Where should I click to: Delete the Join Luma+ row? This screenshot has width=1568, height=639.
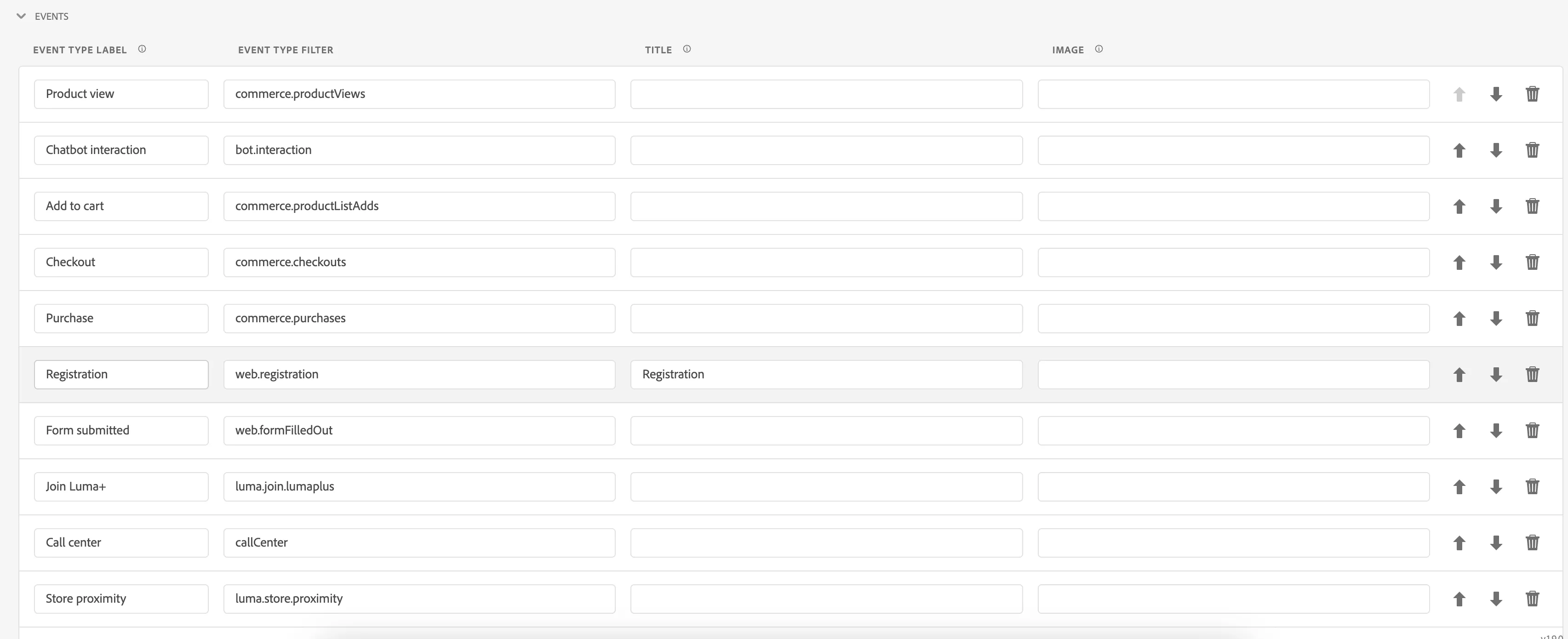tap(1532, 486)
